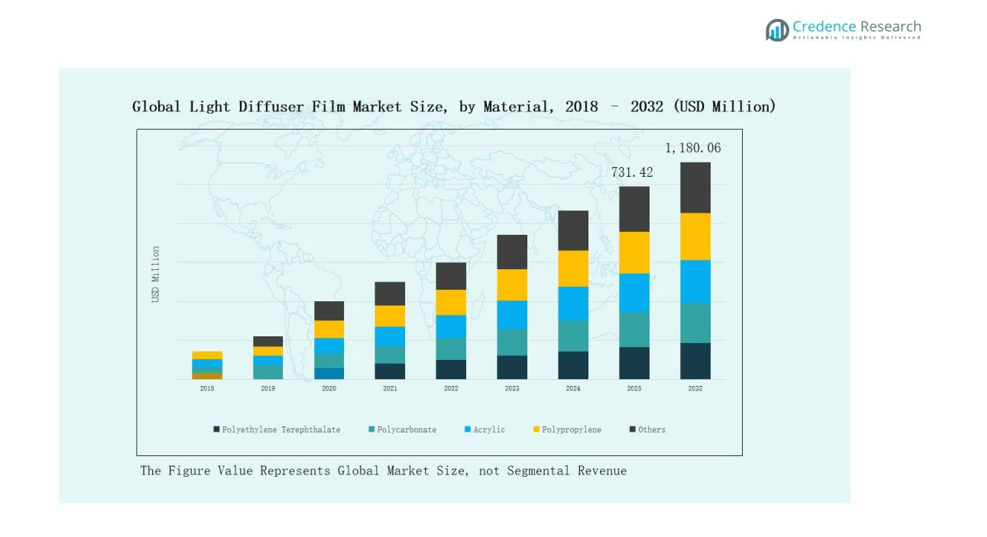Click the 731.42 data label
987x537 pixels.
click(x=632, y=172)
